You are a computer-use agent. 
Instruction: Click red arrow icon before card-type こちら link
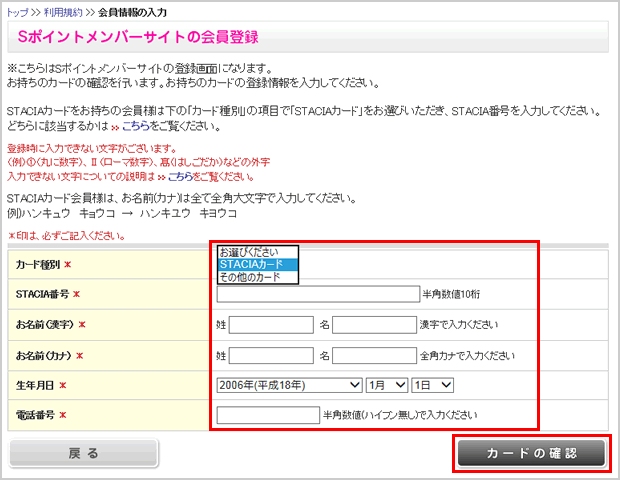115,127
